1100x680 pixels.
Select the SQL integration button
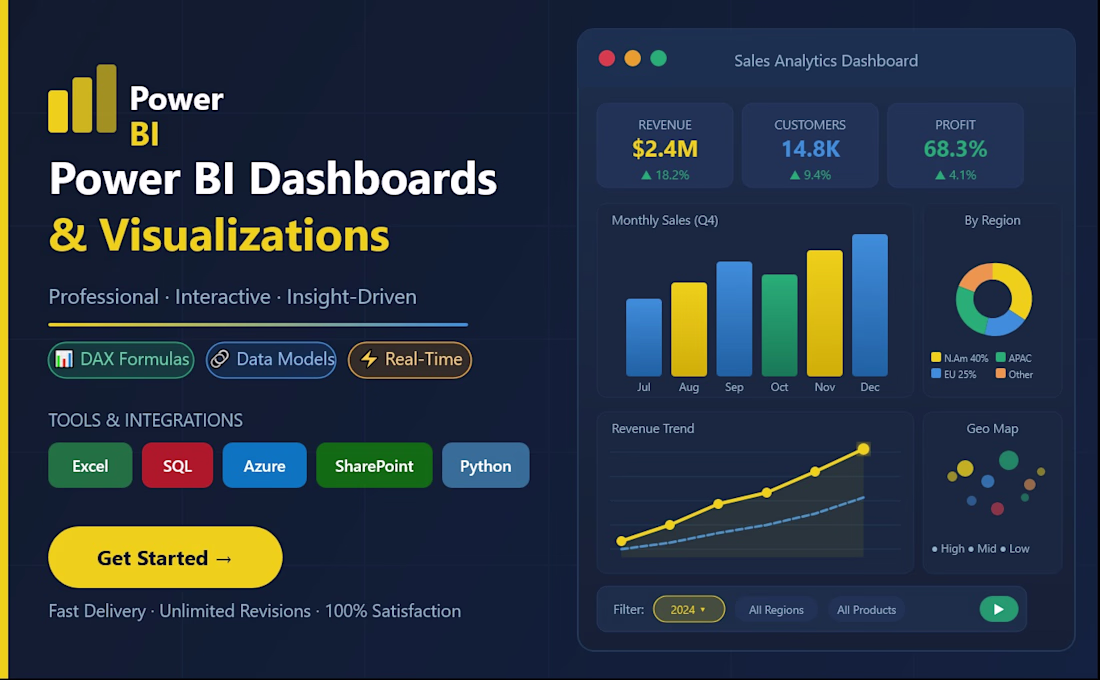[177, 465]
